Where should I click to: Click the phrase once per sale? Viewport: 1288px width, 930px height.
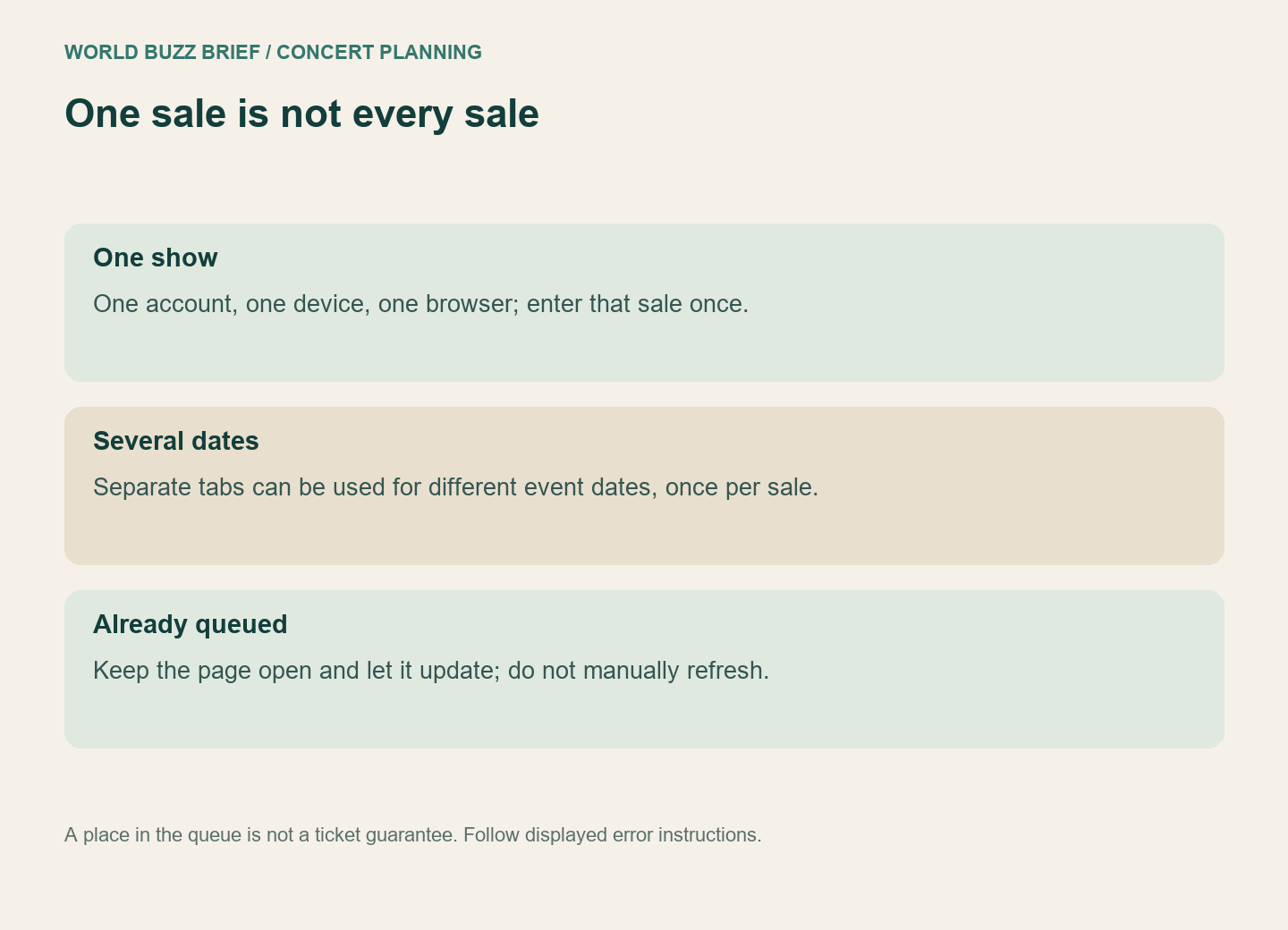(x=741, y=487)
